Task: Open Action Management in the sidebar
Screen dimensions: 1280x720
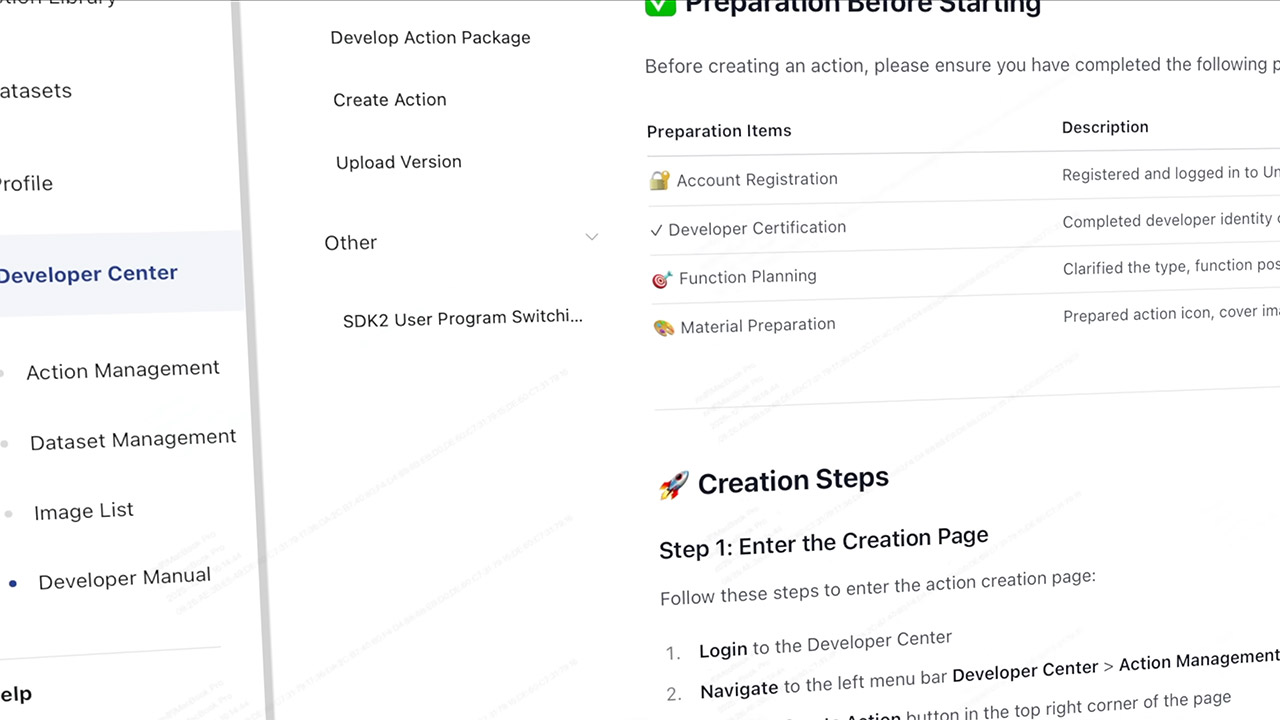Action: [x=122, y=370]
